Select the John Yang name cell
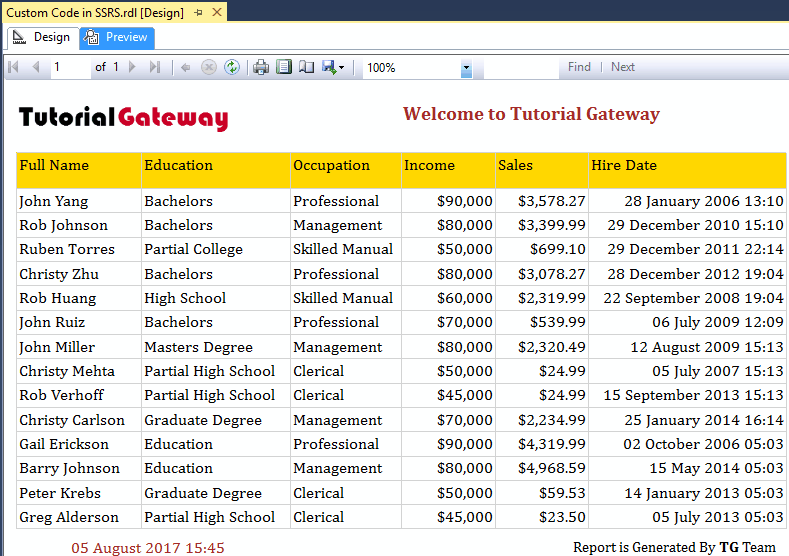The width and height of the screenshot is (789, 556). (x=78, y=201)
